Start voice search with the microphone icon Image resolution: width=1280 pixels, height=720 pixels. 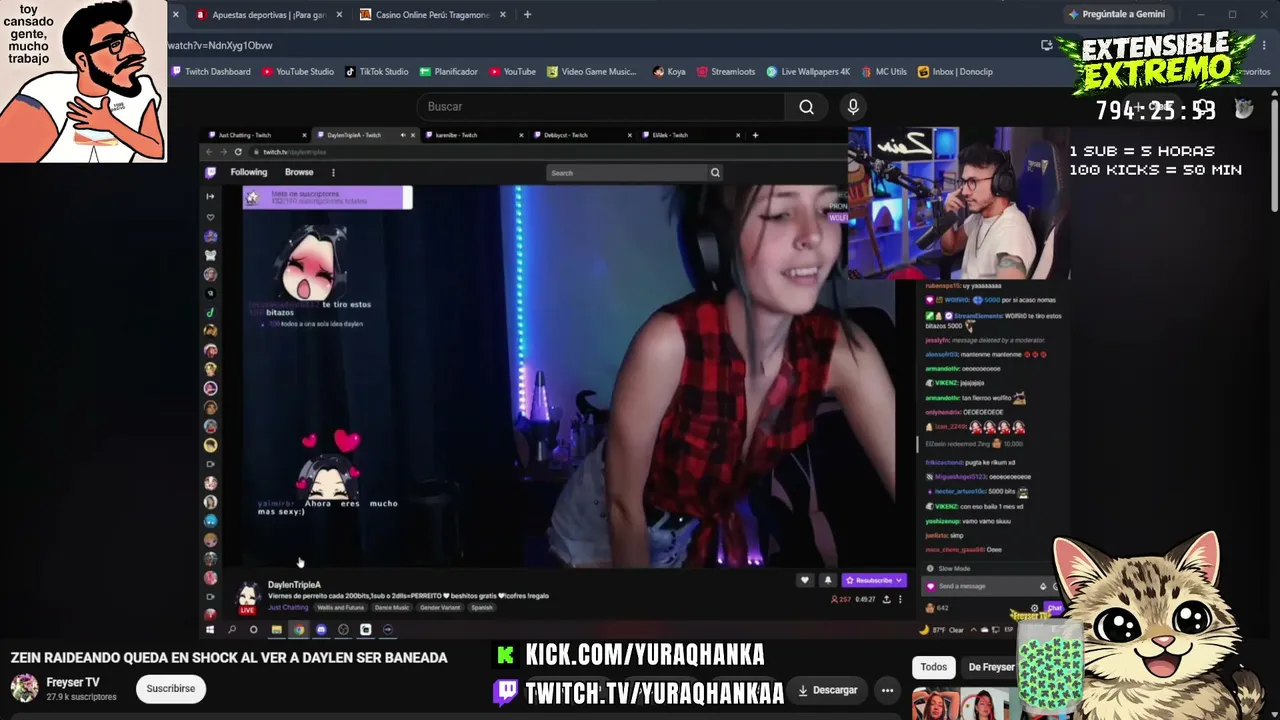853,107
